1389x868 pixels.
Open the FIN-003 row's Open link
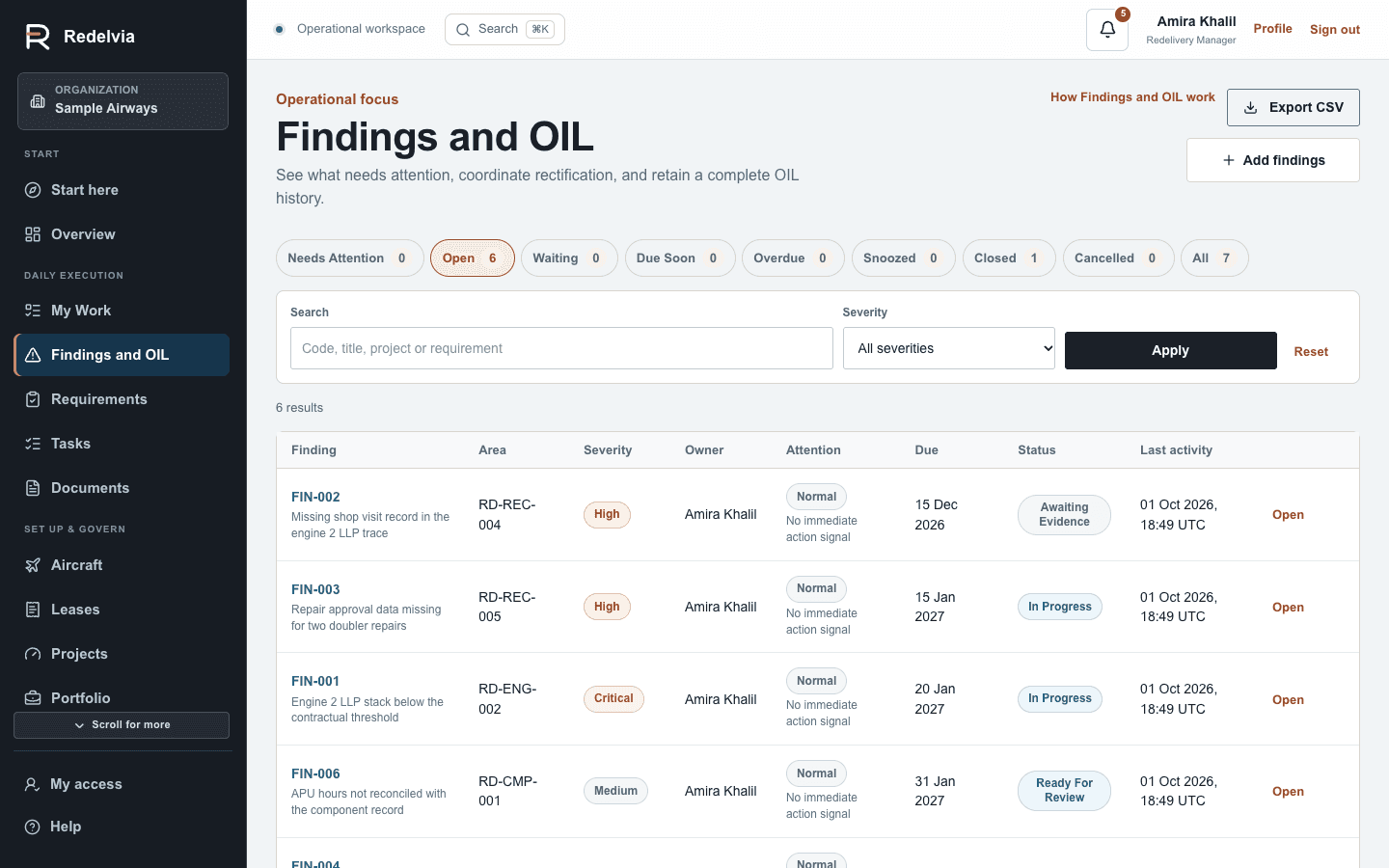coord(1288,607)
